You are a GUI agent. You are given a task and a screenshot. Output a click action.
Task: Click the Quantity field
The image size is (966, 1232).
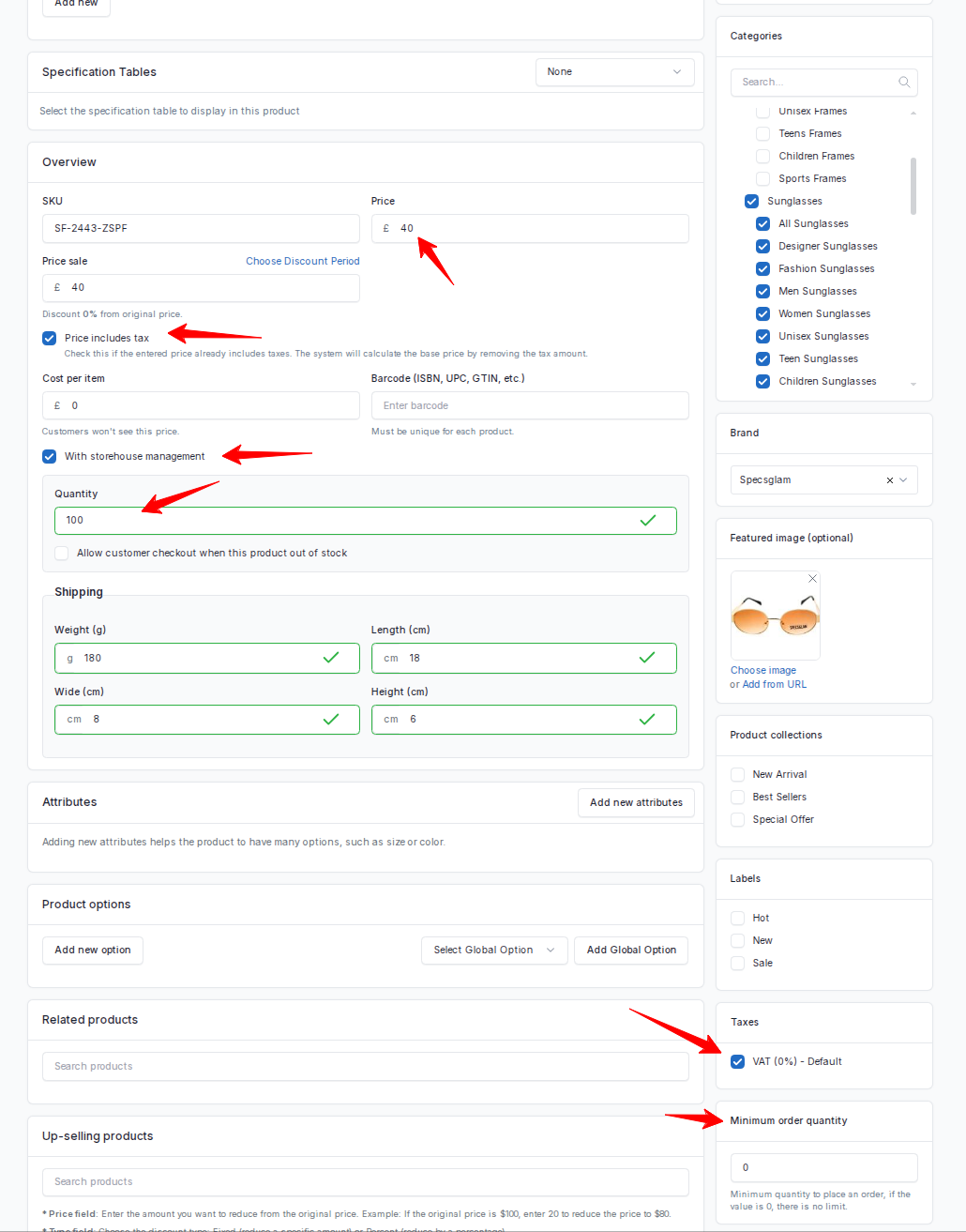(366, 521)
